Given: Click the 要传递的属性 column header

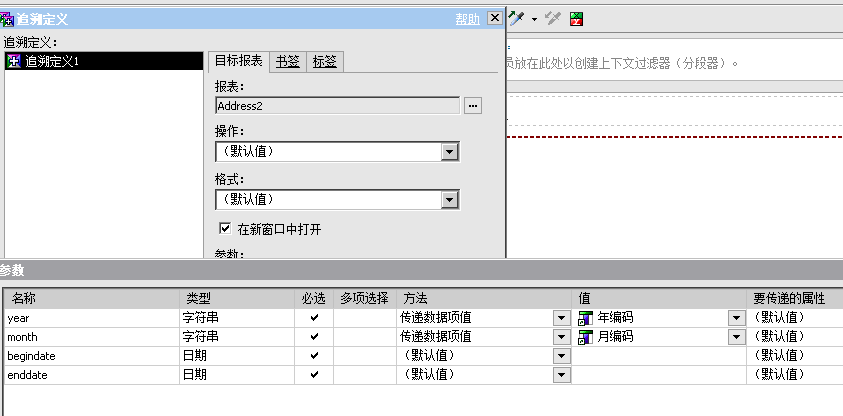Looking at the screenshot, I should (795, 298).
